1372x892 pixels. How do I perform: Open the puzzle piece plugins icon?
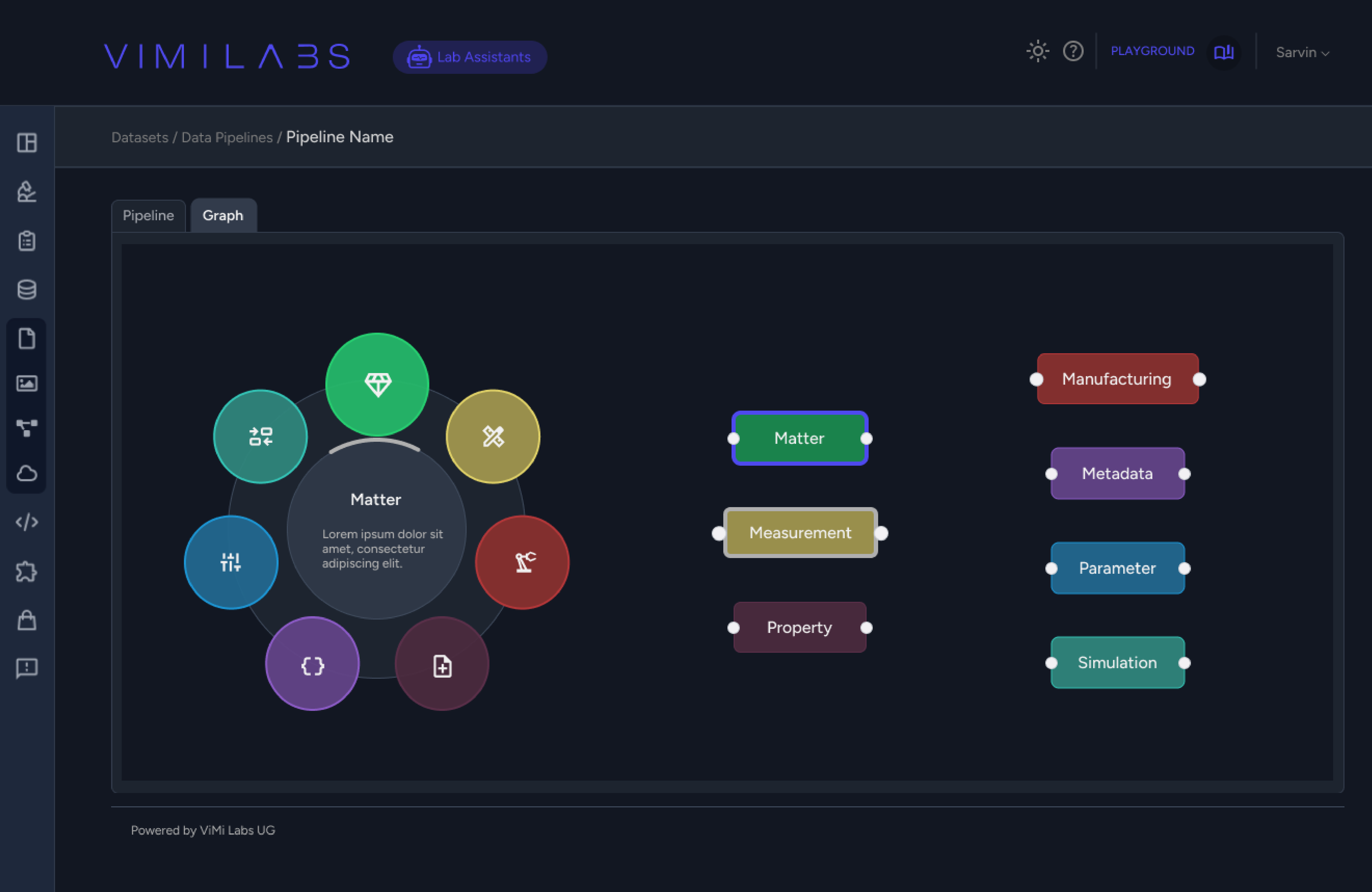27,571
